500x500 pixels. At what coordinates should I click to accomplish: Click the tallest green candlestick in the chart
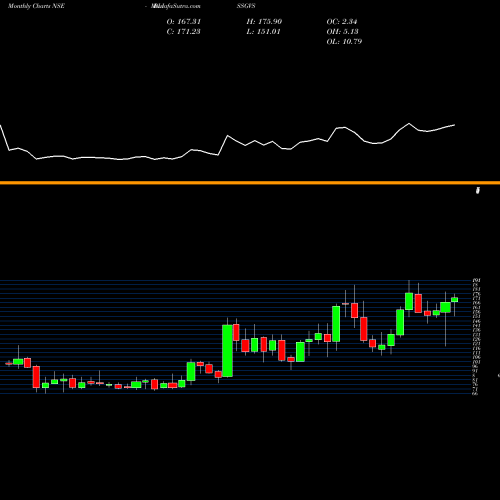(x=227, y=351)
